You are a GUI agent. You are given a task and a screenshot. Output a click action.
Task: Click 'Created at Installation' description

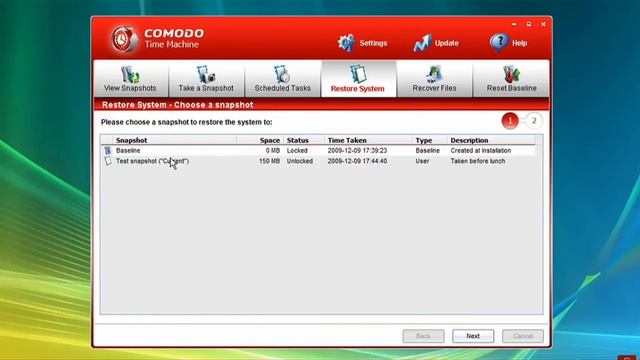tap(480, 151)
